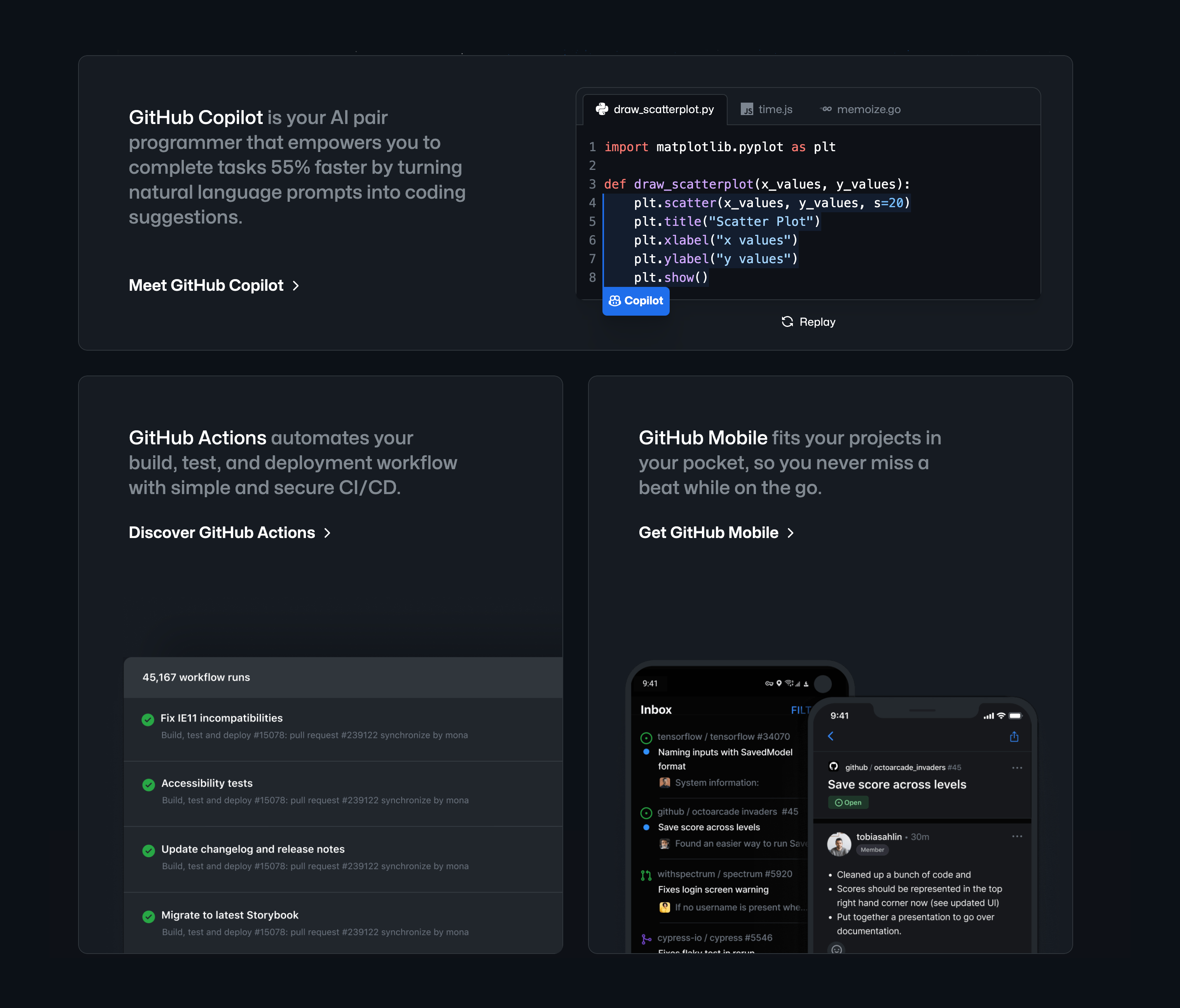Open three-dot menu beside tobiasahlin comment
Image resolution: width=1180 pixels, height=1008 pixels.
pyautogui.click(x=1017, y=837)
